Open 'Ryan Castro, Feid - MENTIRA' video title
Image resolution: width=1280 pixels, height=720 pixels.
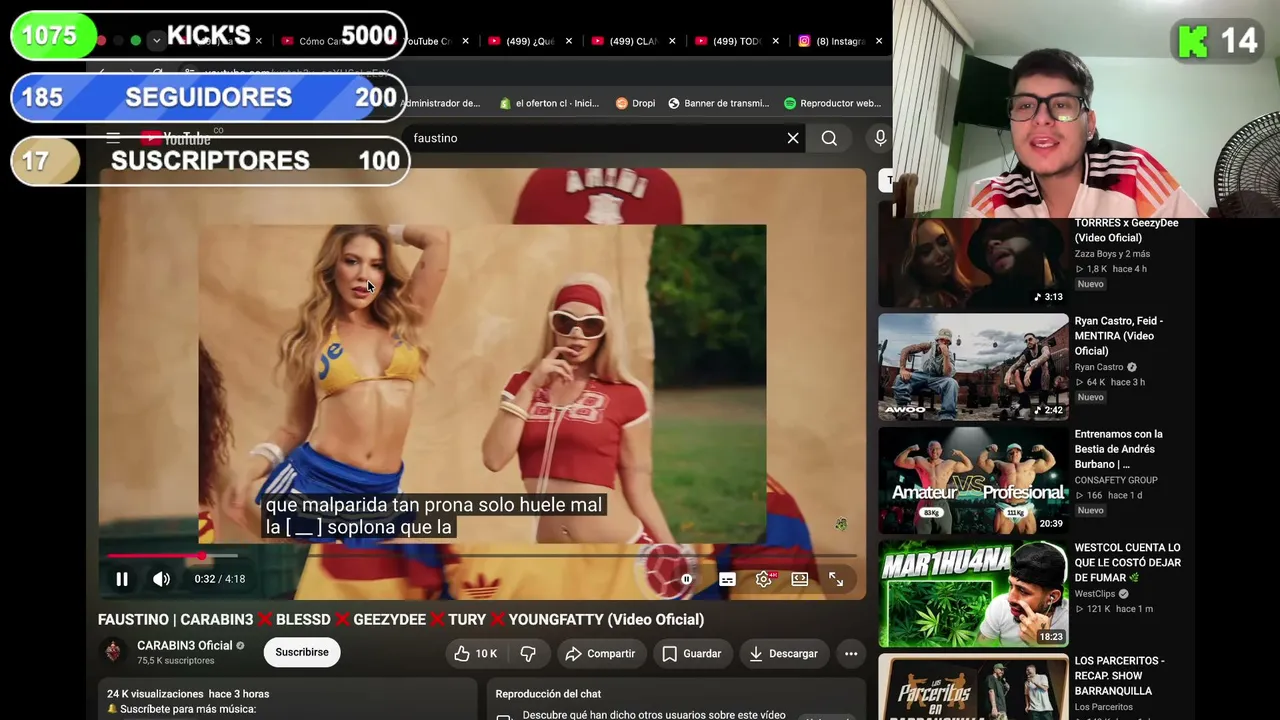[1119, 336]
